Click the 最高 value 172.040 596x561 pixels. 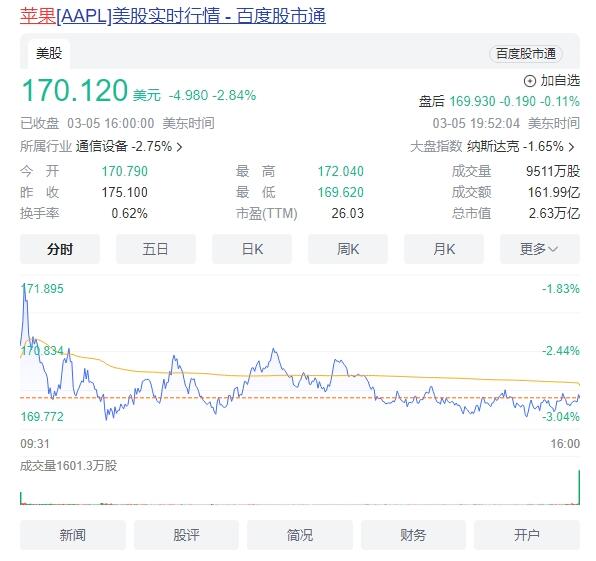tap(341, 171)
